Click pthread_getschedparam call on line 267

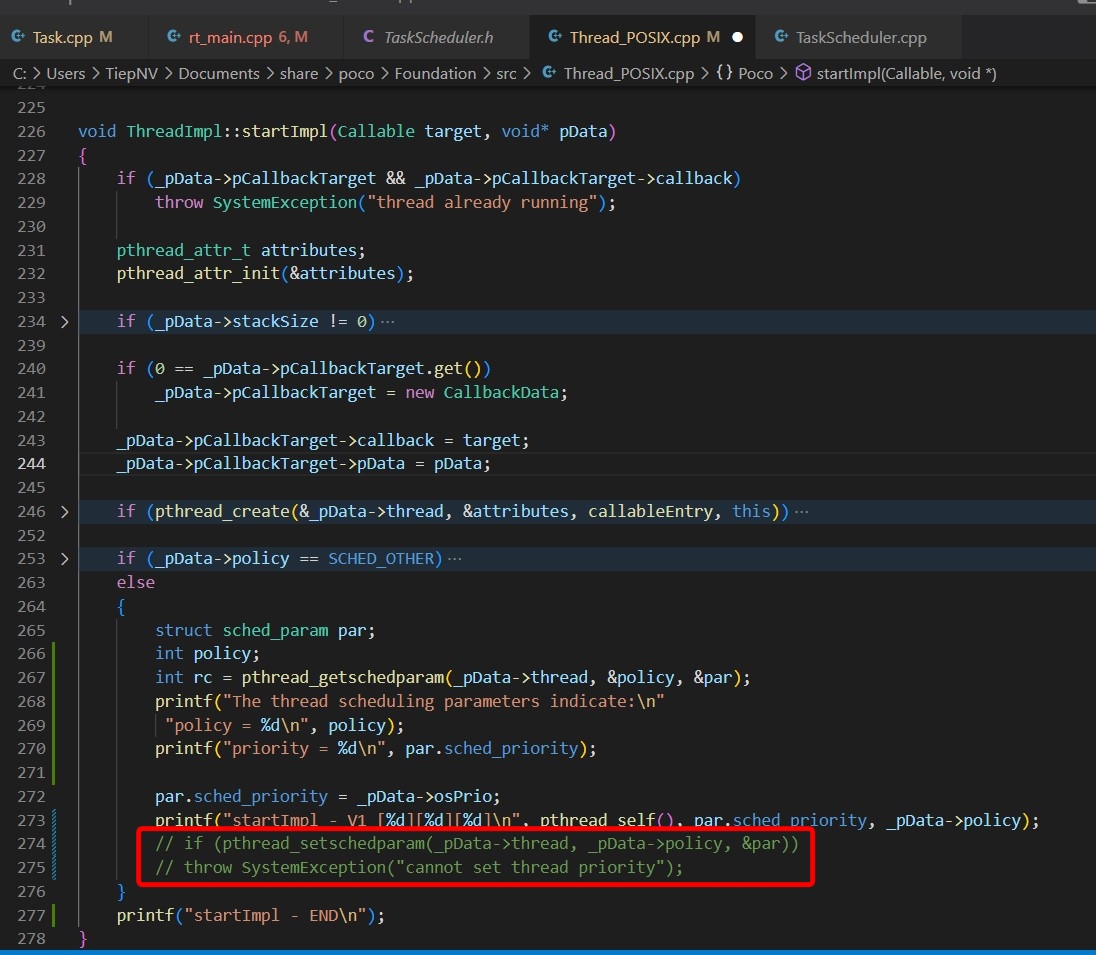click(342, 677)
